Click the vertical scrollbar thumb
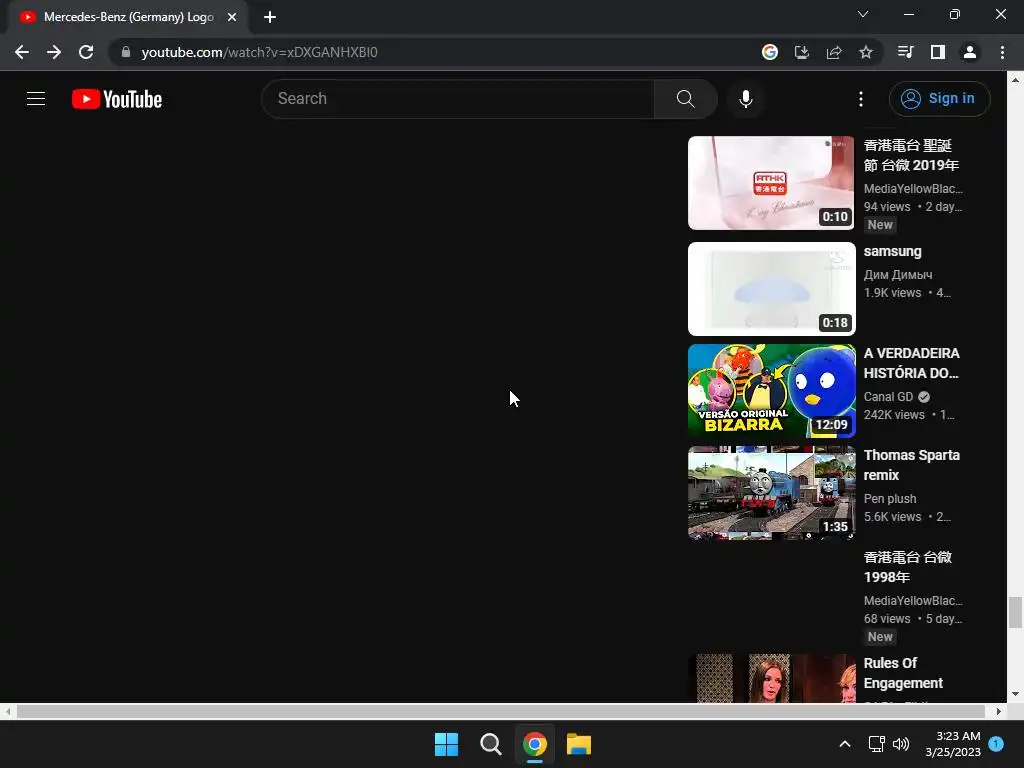The width and height of the screenshot is (1024, 768). 1015,613
